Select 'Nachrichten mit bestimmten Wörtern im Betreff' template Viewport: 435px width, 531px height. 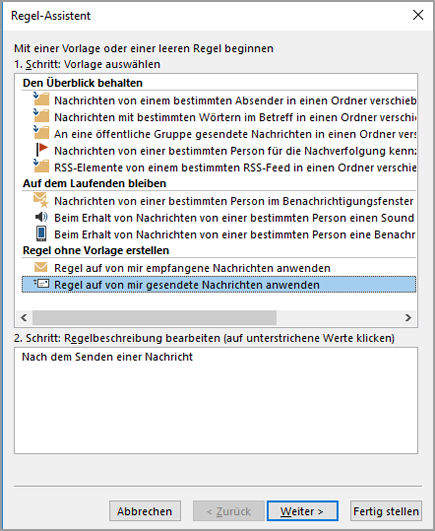click(x=235, y=117)
